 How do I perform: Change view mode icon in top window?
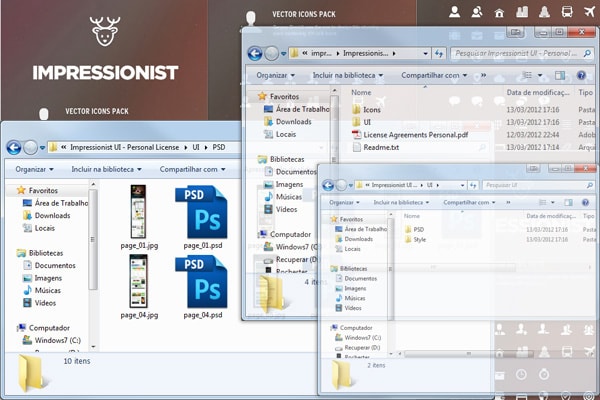tap(527, 75)
